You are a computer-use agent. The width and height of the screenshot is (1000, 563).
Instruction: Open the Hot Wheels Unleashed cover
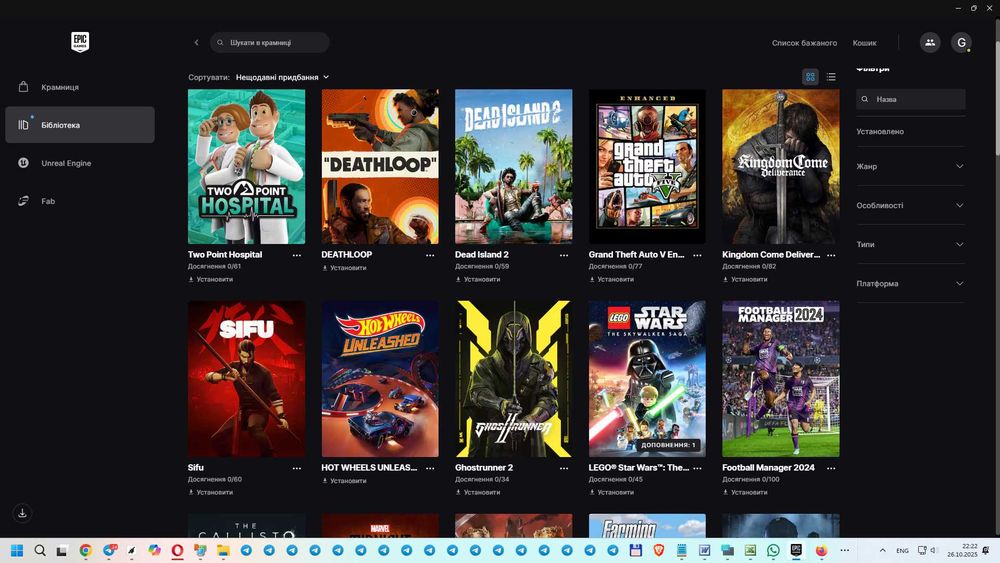(x=380, y=379)
